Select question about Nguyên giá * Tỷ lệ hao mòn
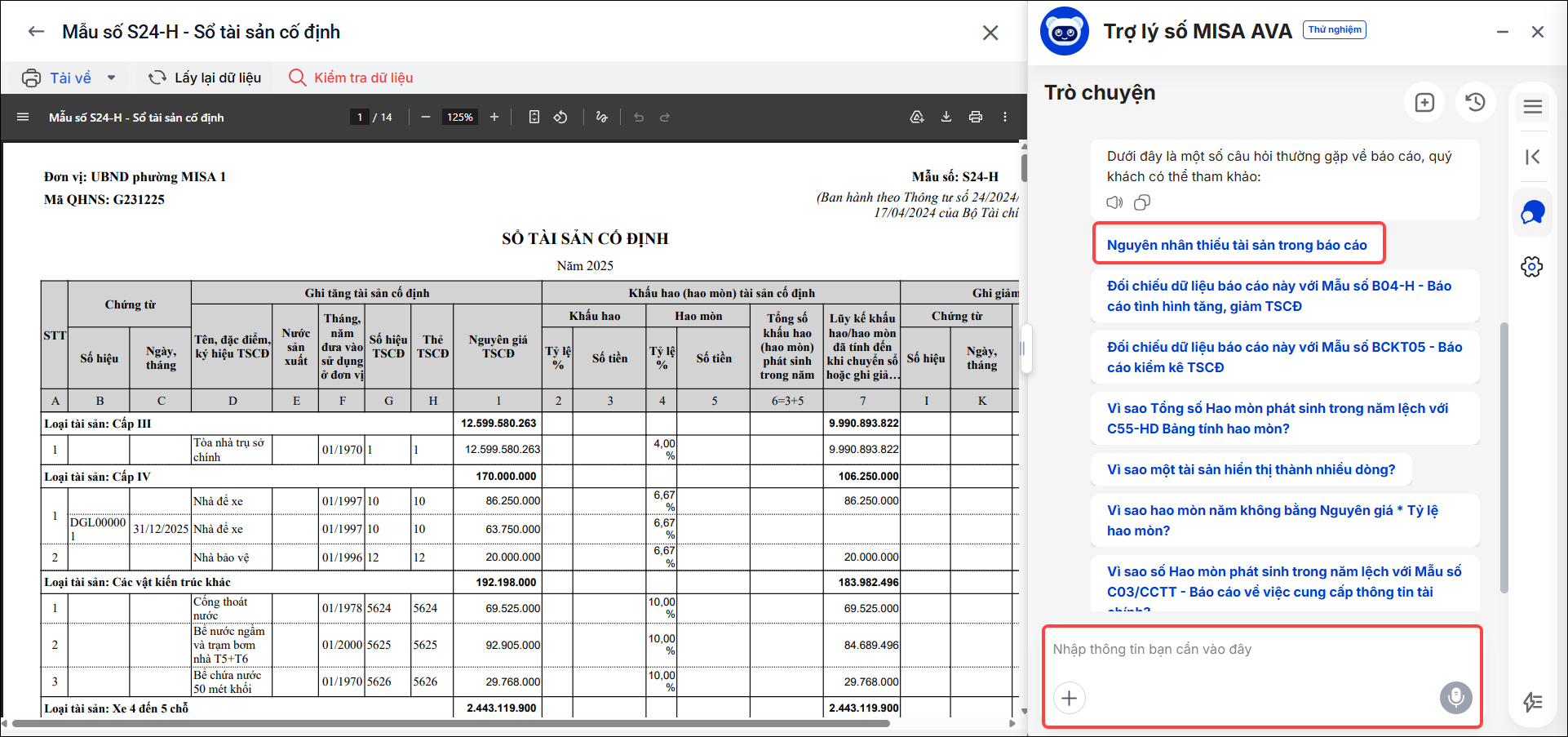 point(1285,520)
